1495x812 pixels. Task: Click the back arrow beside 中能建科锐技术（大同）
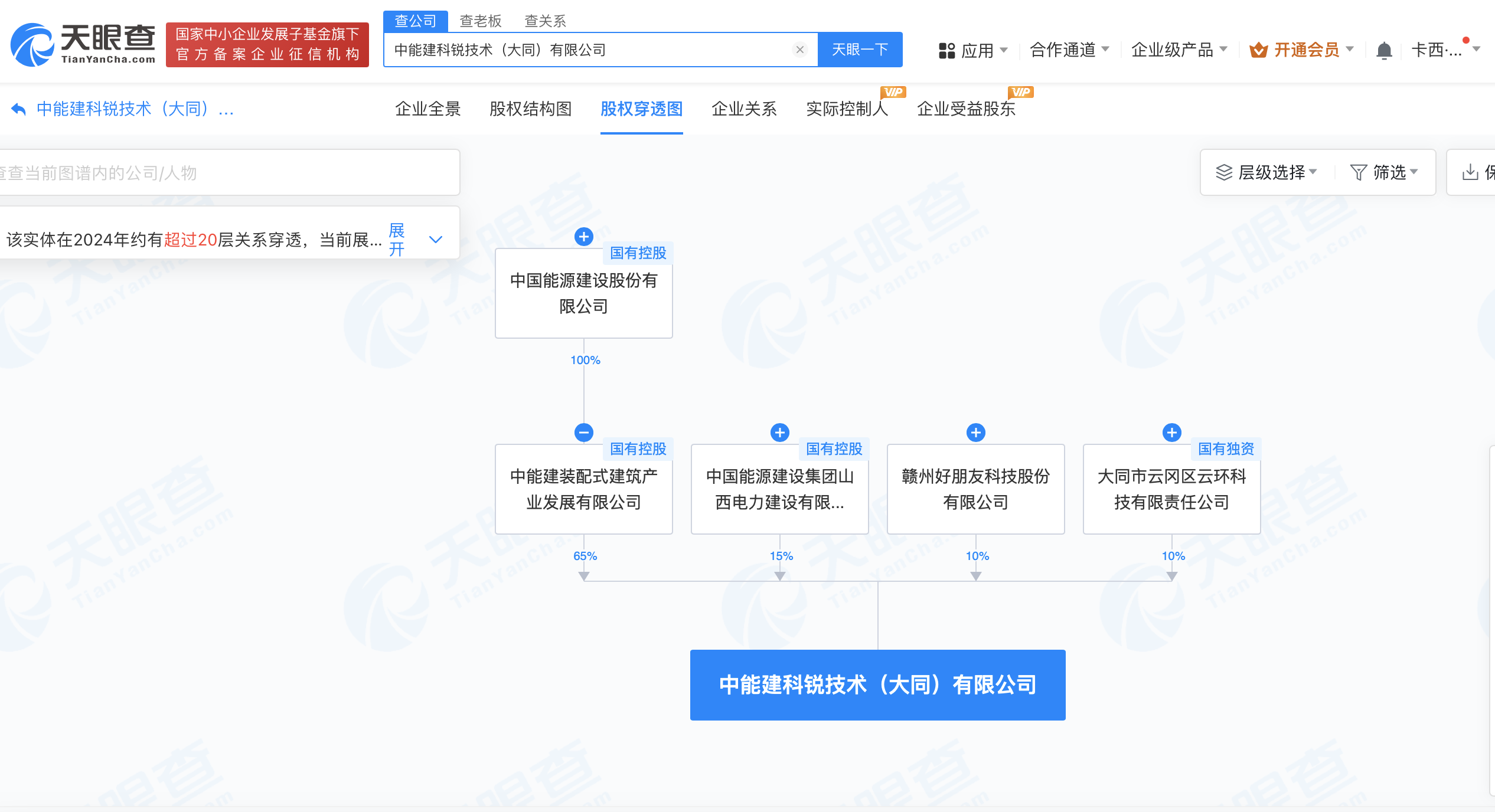(x=17, y=108)
